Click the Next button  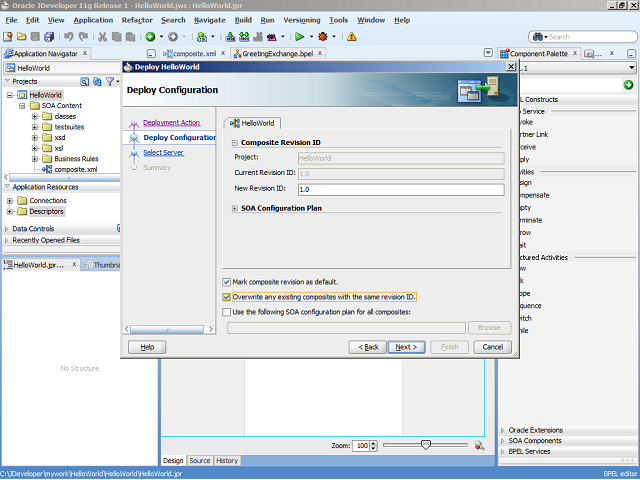(407, 347)
